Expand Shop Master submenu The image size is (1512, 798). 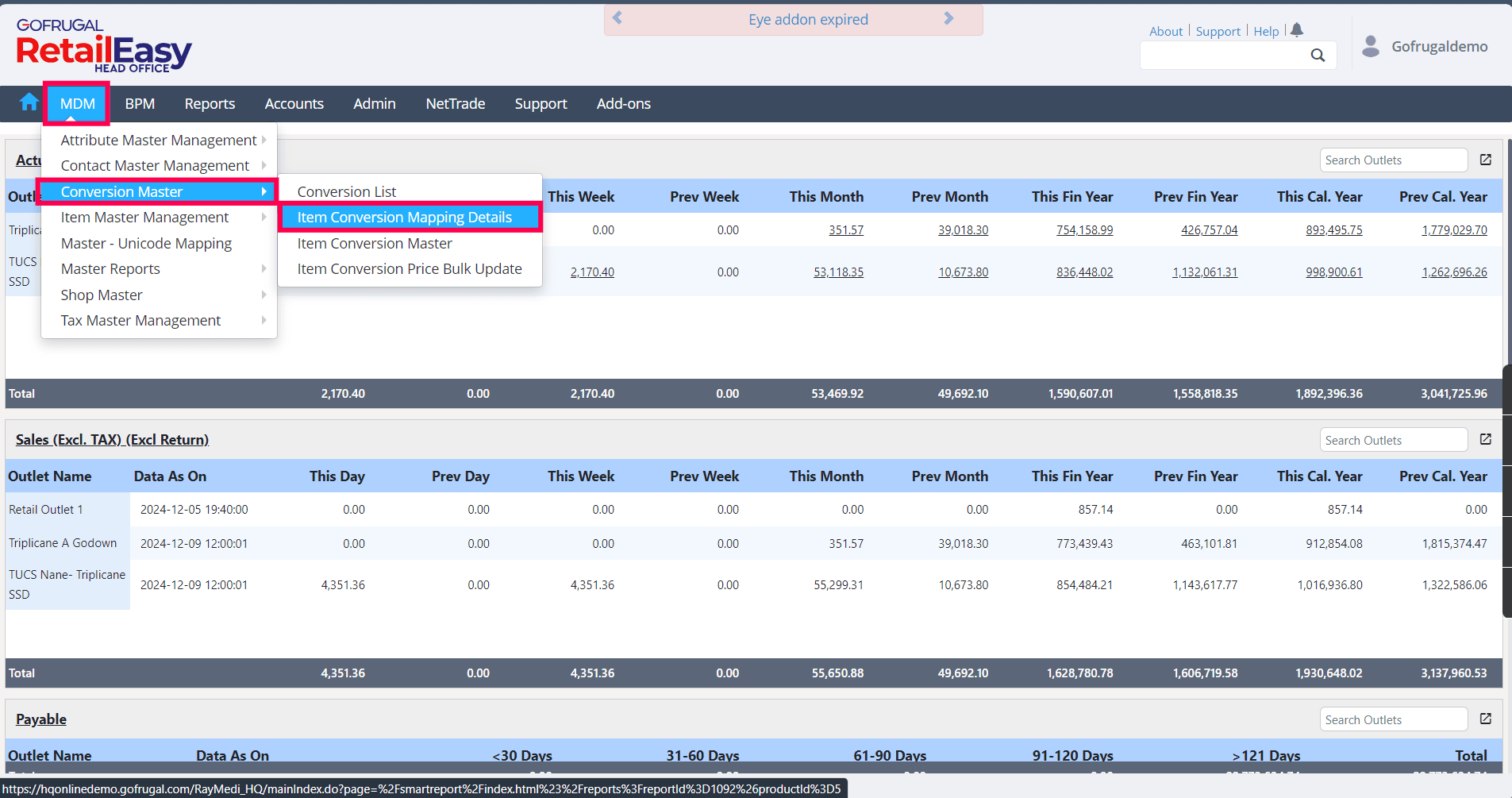[x=102, y=295]
